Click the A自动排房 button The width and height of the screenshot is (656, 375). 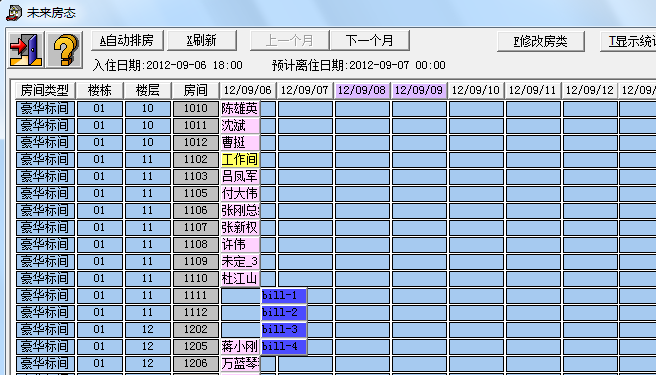pos(127,41)
